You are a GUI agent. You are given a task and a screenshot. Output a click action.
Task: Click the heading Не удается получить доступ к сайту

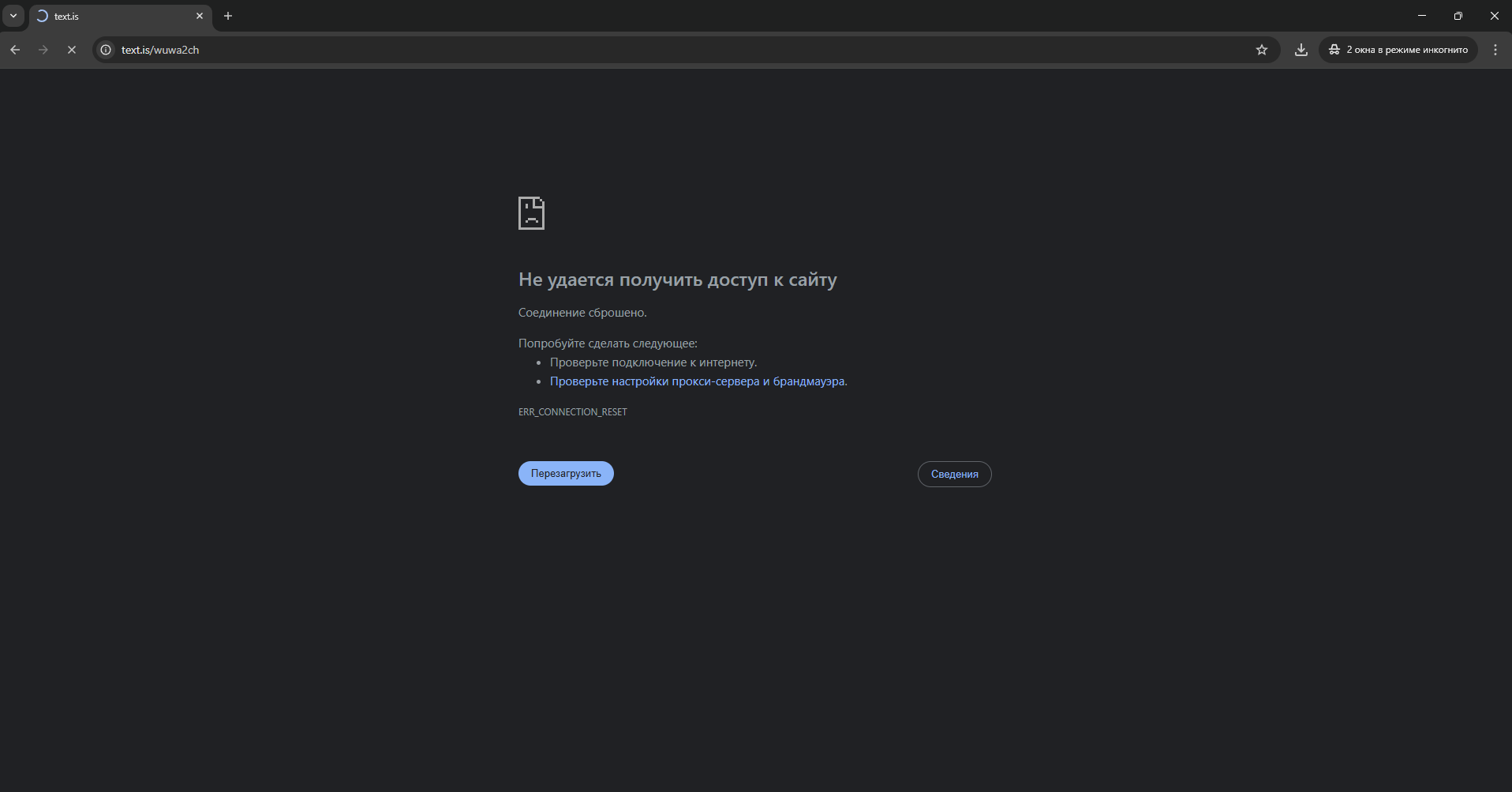coord(678,280)
